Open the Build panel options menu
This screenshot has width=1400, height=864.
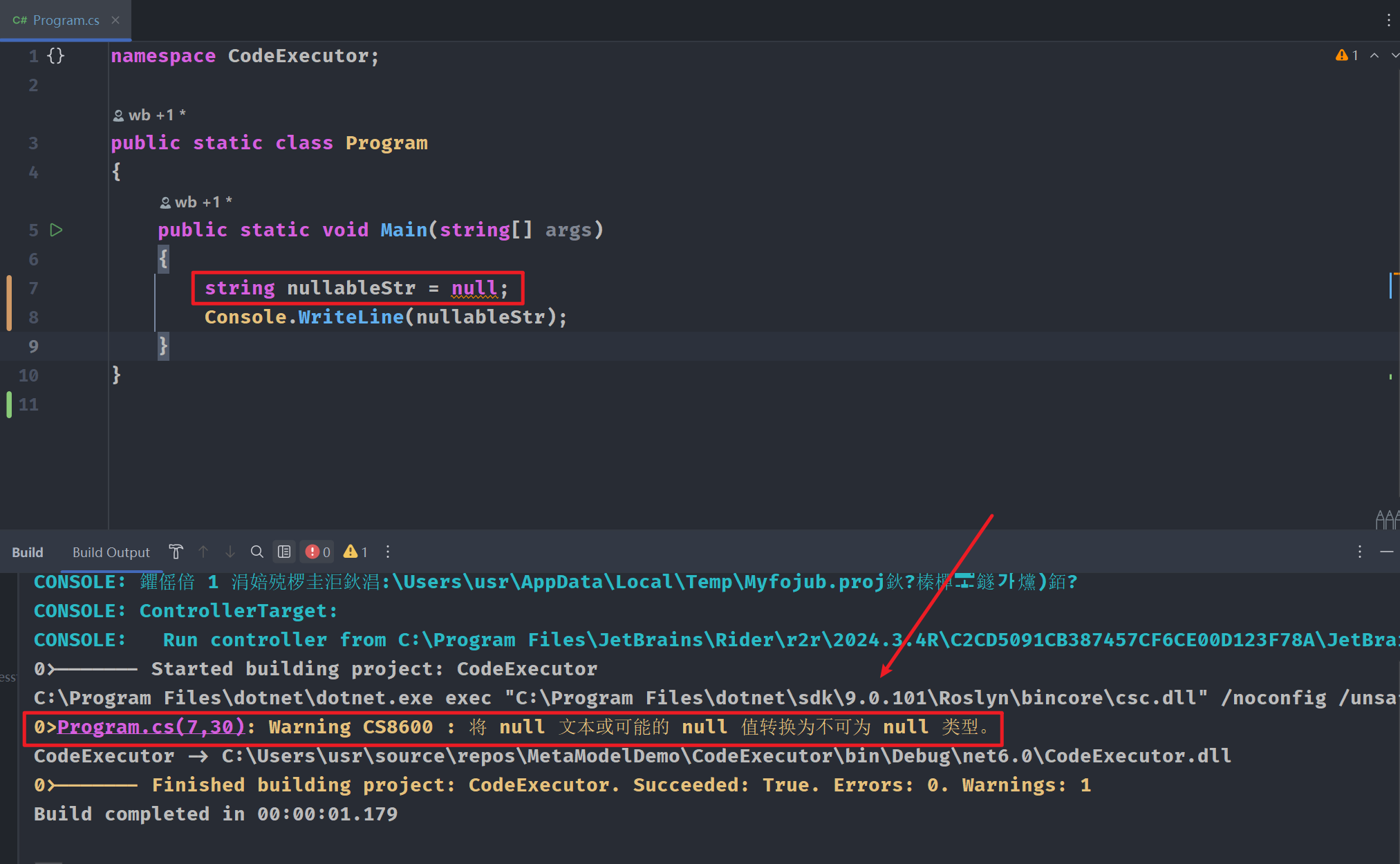pyautogui.click(x=1359, y=552)
